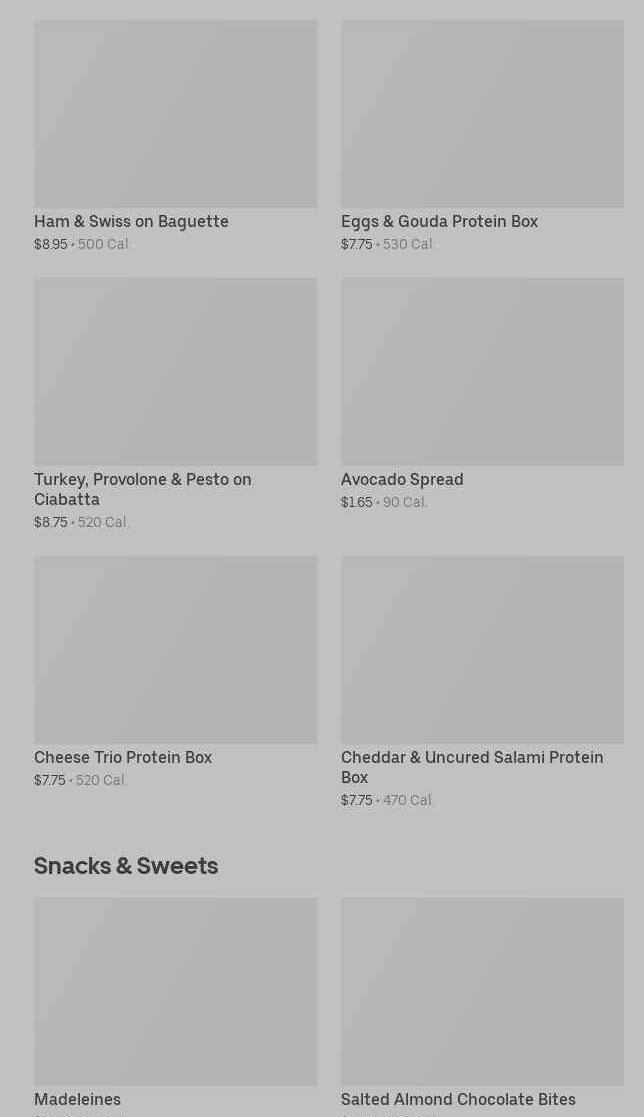644x1117 pixels.
Task: Open the Salted Almond Chocolate Bites image
Action: pos(482,991)
